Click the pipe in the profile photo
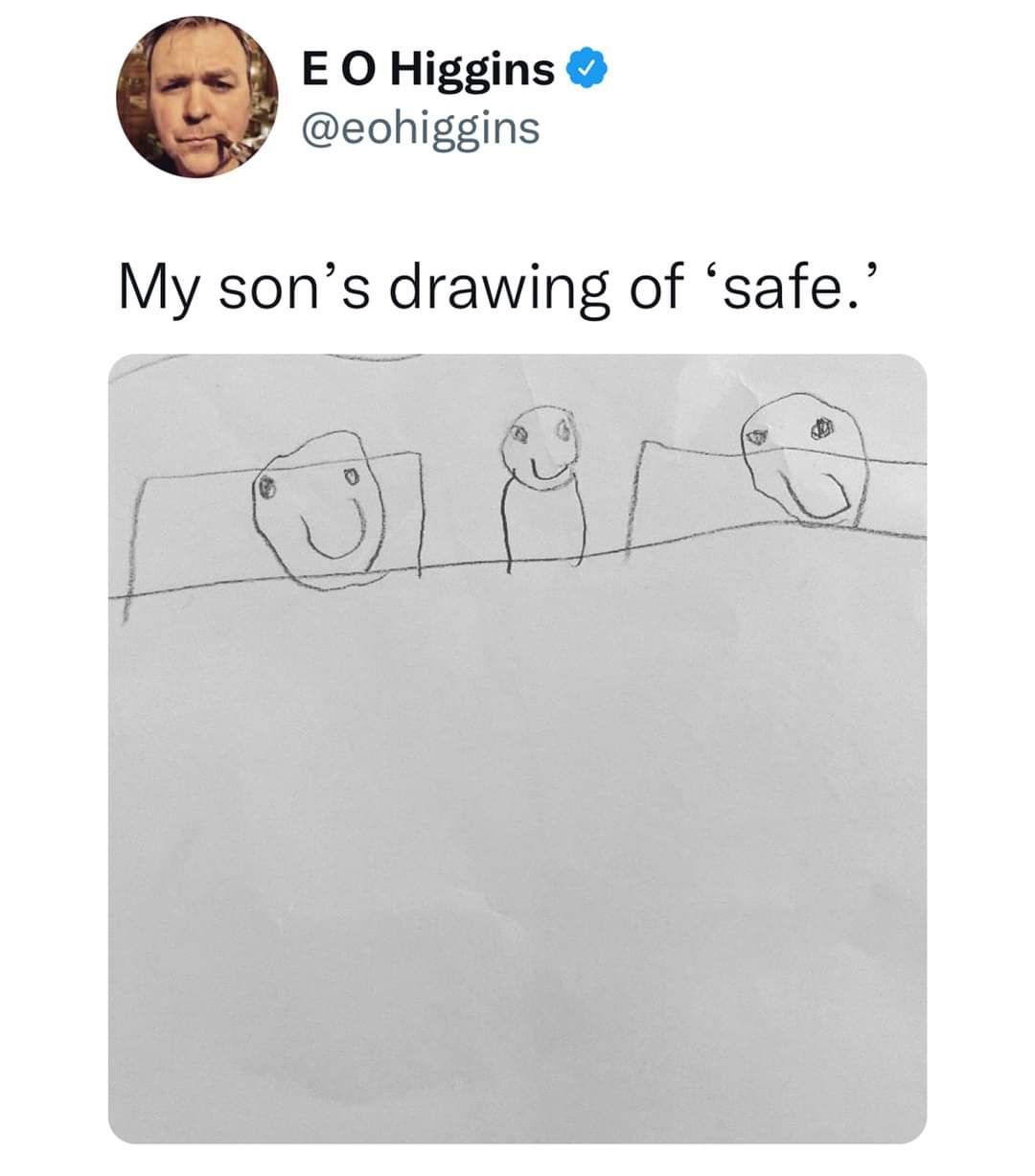1035x1176 pixels. [x=222, y=147]
